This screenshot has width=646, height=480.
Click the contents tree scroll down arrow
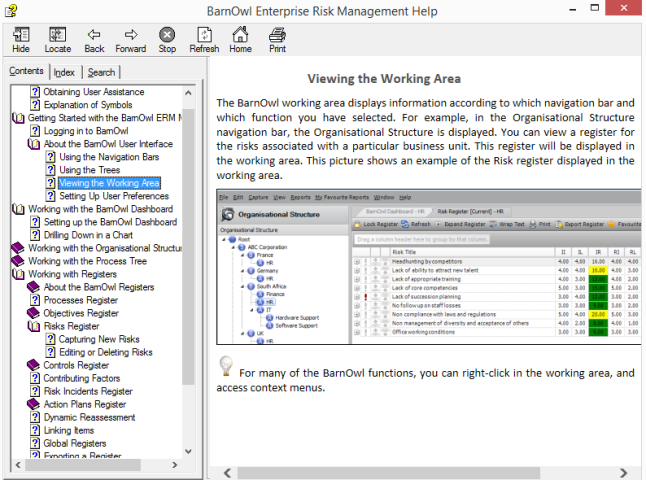coord(188,451)
